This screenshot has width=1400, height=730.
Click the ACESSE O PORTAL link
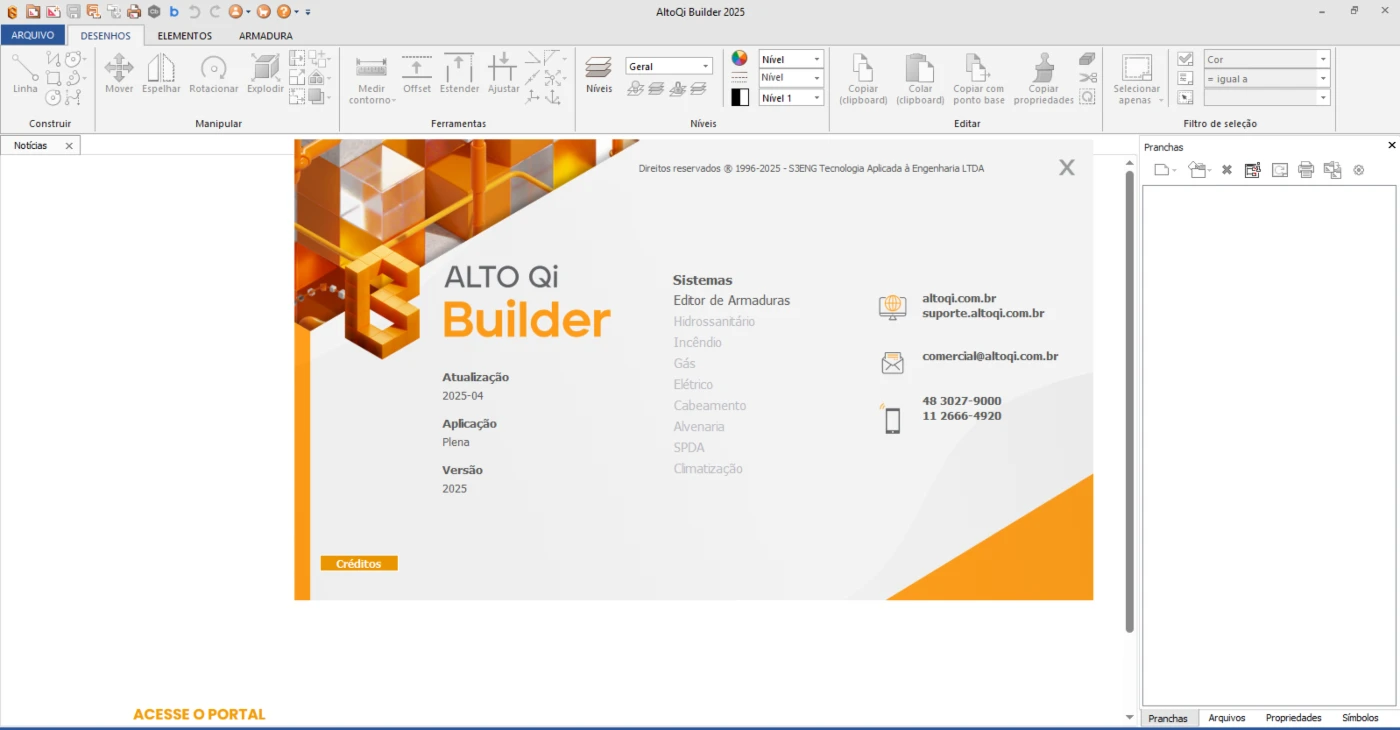click(x=199, y=714)
